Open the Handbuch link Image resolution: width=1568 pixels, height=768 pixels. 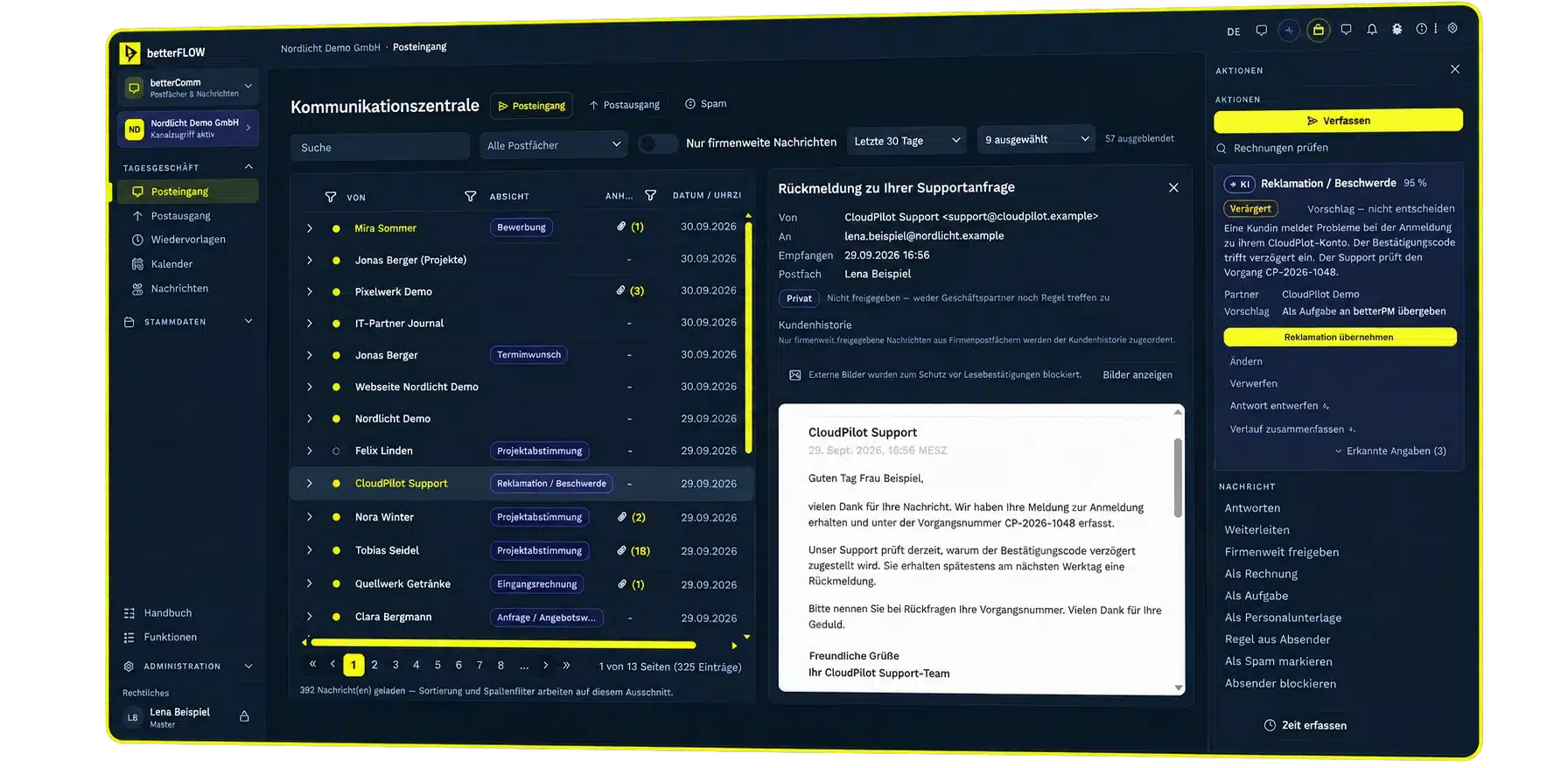[x=167, y=613]
